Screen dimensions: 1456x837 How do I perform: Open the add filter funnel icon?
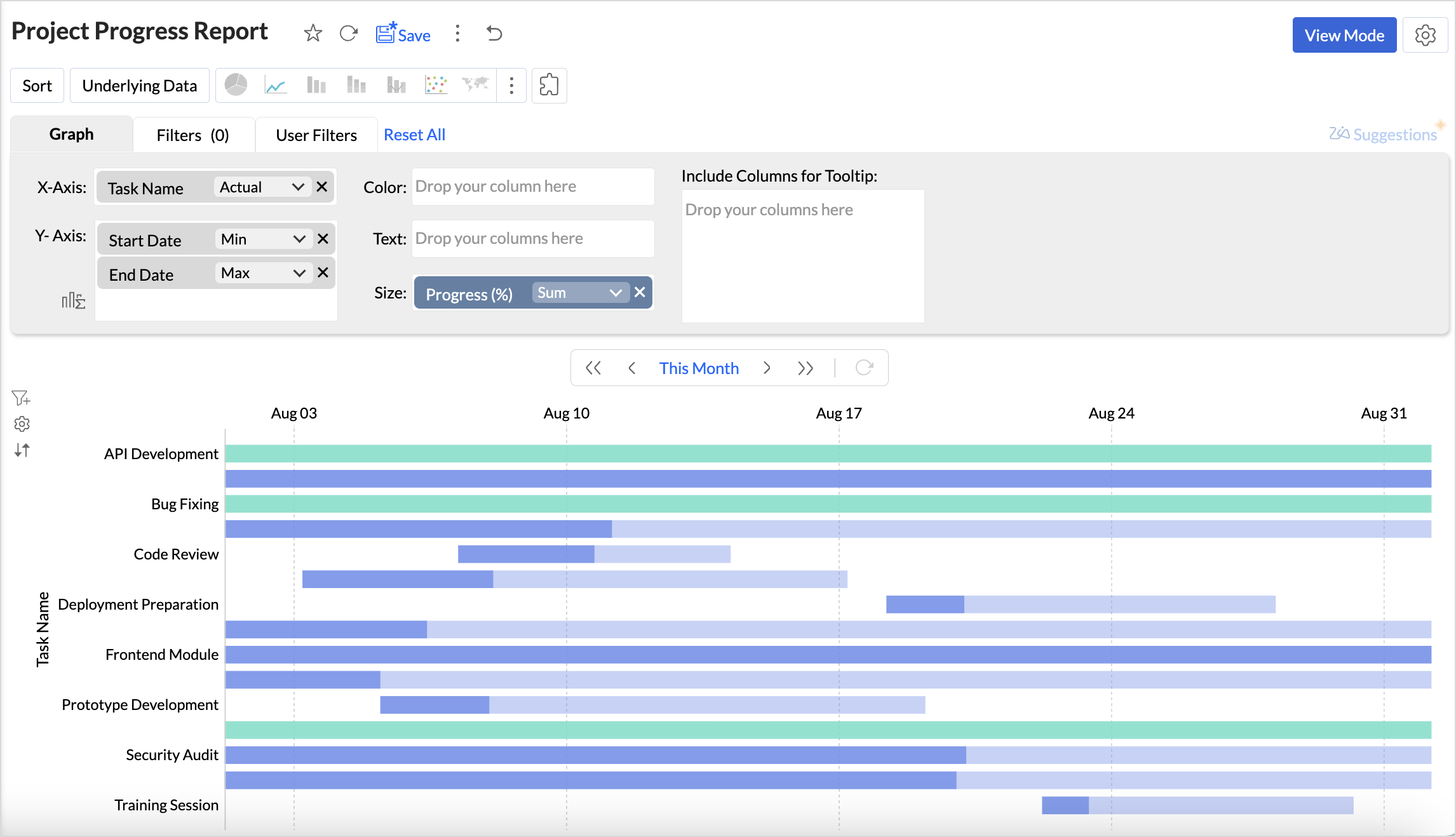(21, 398)
